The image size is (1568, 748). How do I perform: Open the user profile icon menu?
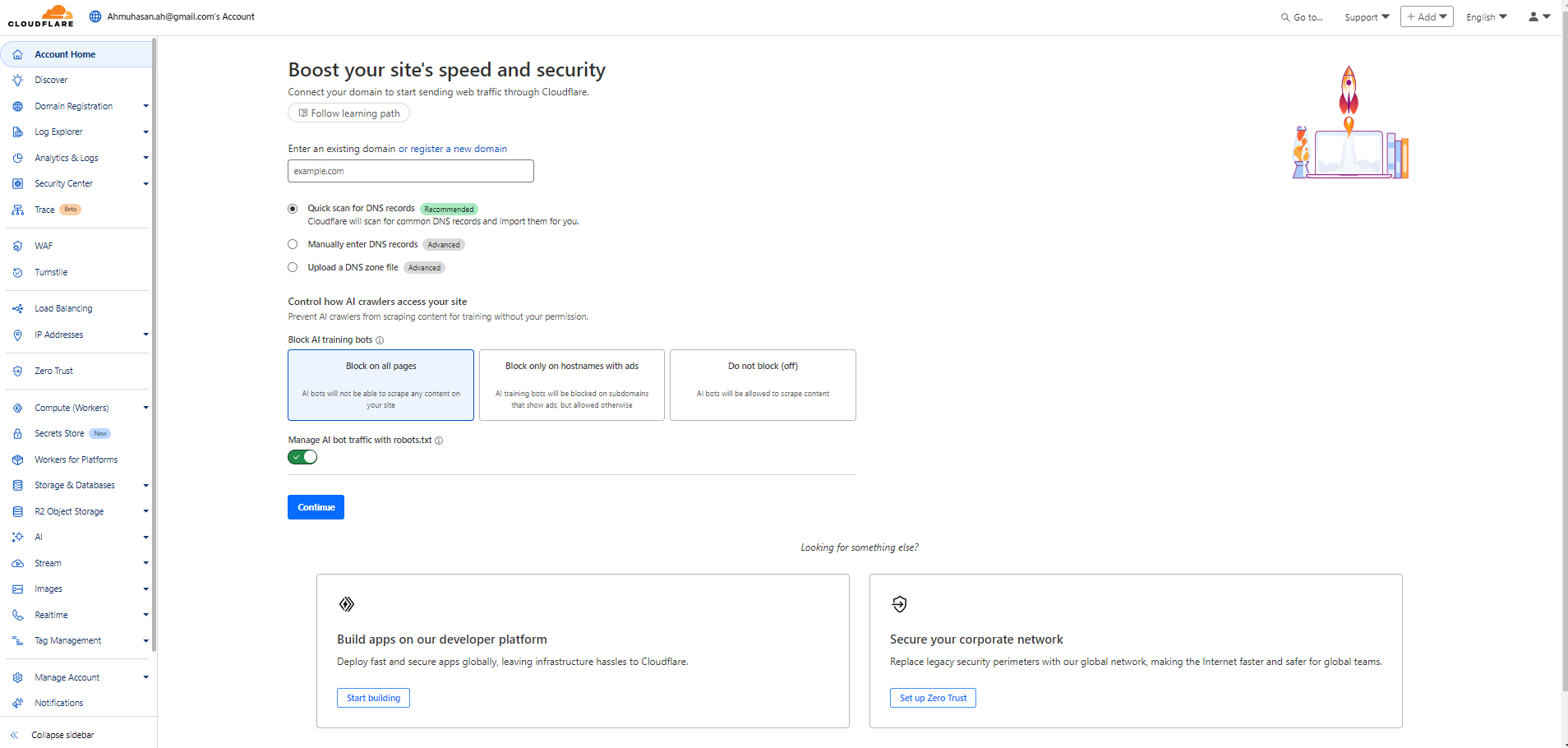[1538, 16]
